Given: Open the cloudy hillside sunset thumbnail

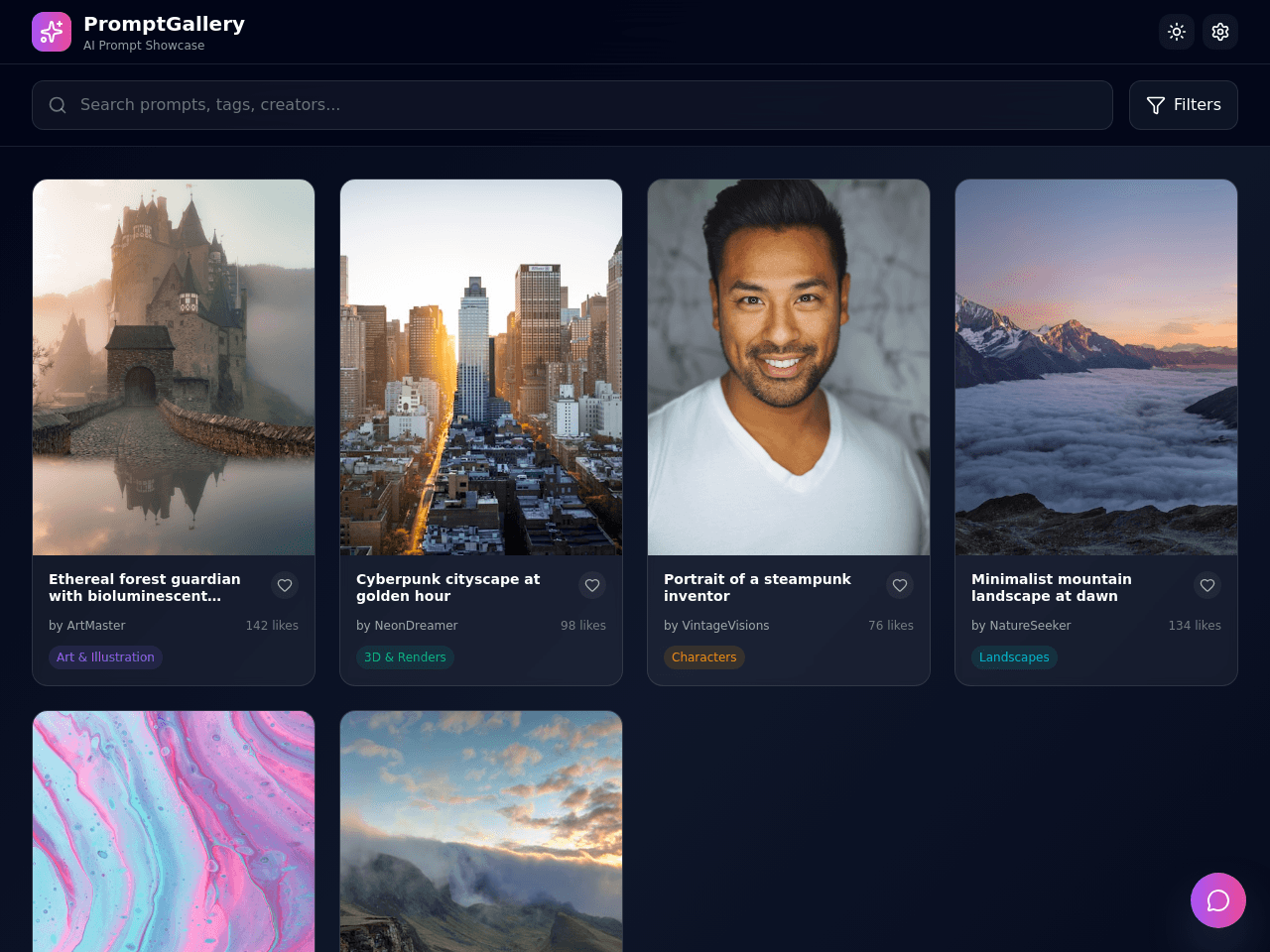Looking at the screenshot, I should pos(481,831).
